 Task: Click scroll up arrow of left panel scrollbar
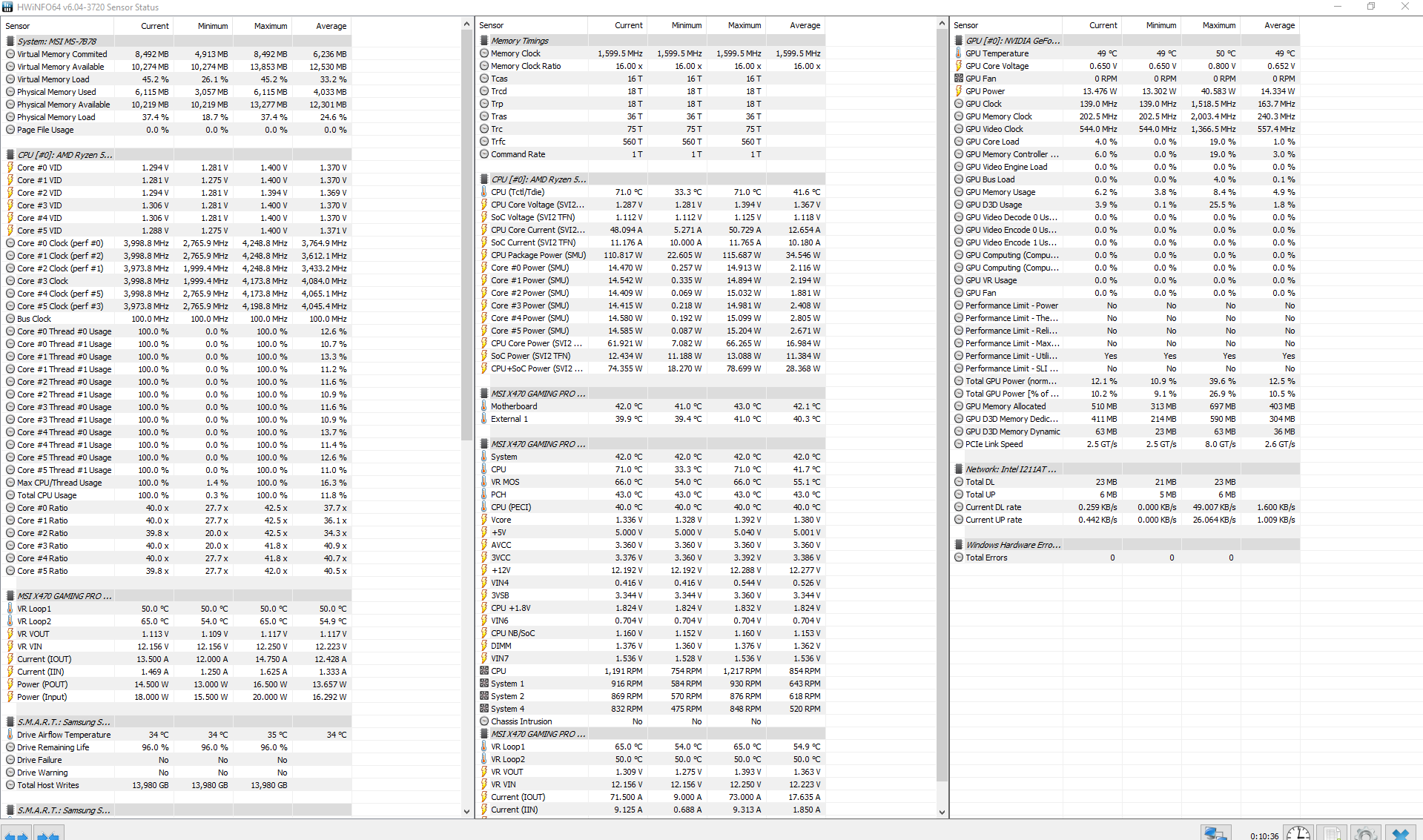[x=466, y=24]
